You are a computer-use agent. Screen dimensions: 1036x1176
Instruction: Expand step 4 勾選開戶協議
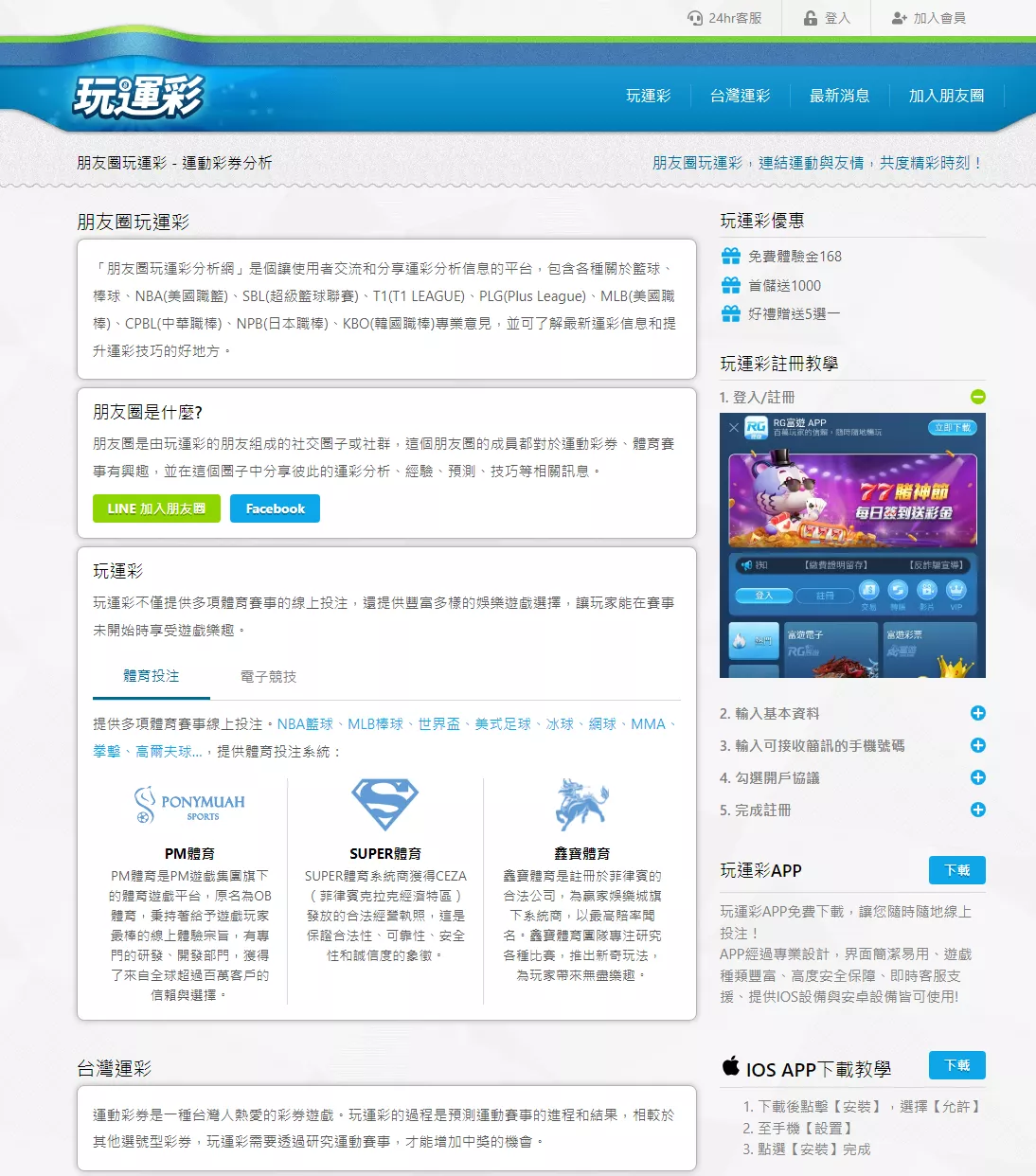978,777
